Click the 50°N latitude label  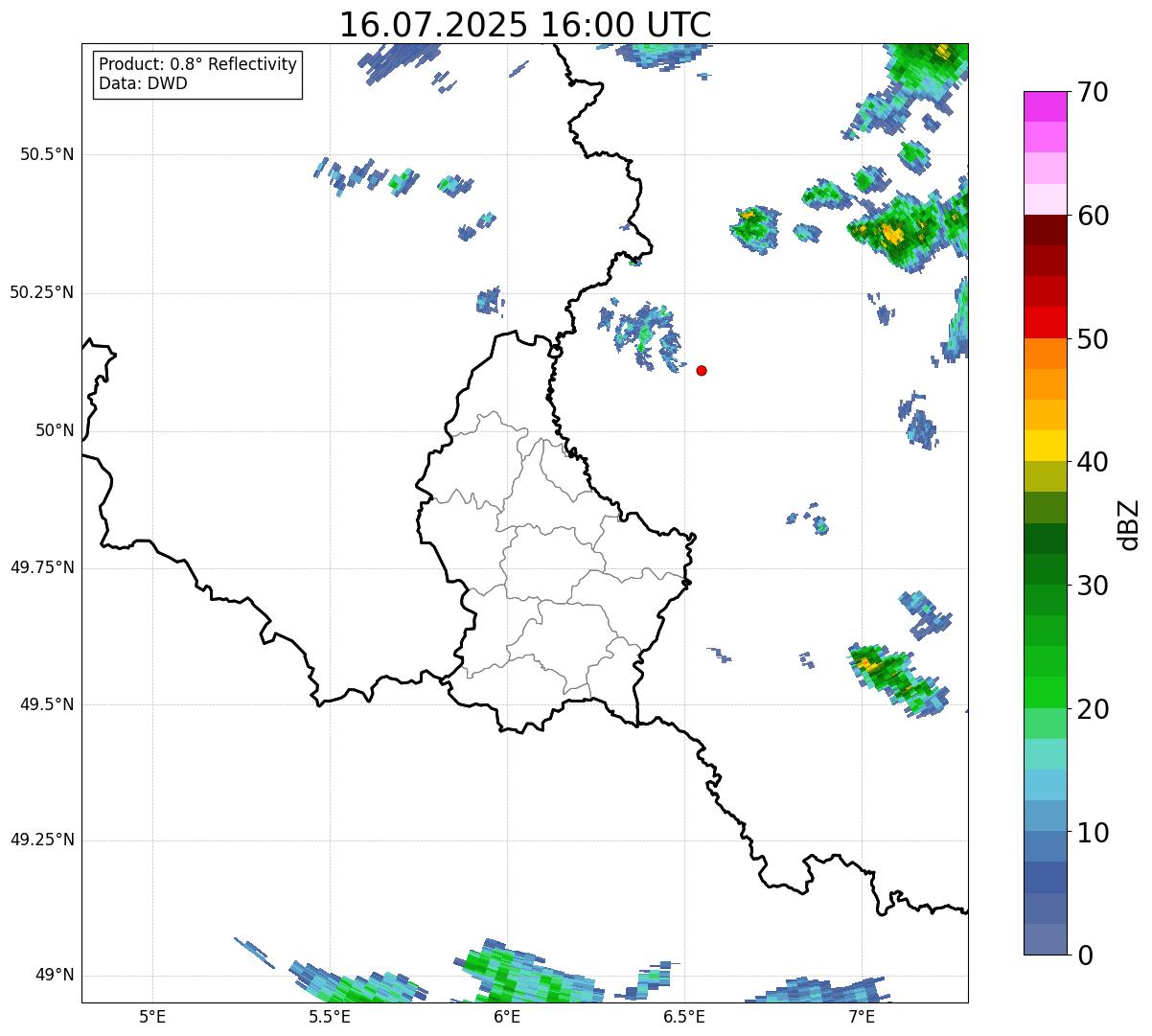[55, 430]
